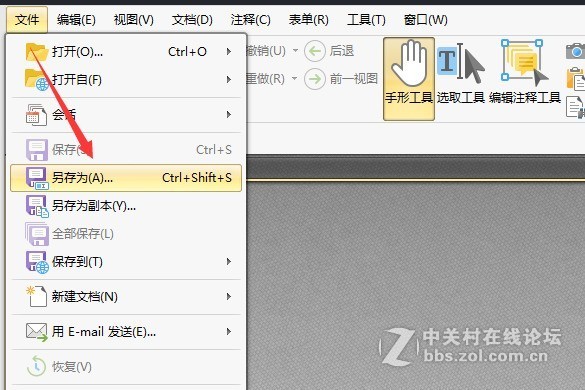Click the envelope e-mail icon
The image size is (585, 390).
click(36, 332)
